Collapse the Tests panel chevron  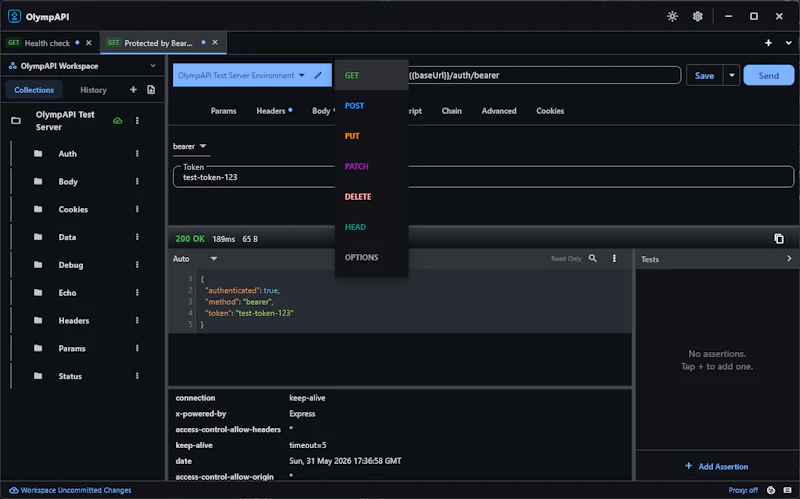(789, 259)
